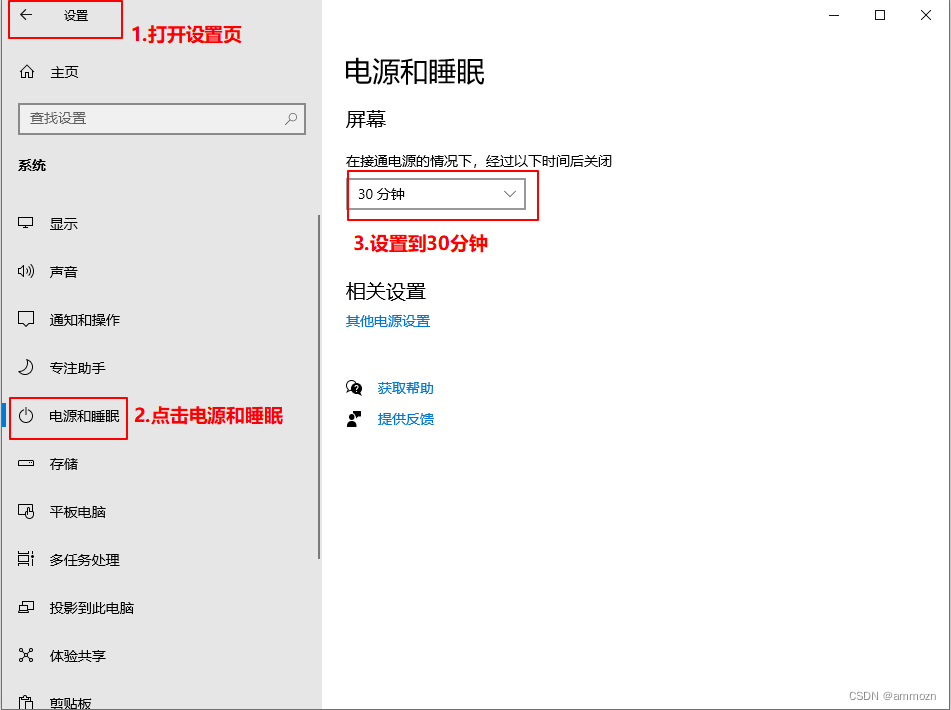Select 投影到此电脑 in the sidebar

point(92,608)
